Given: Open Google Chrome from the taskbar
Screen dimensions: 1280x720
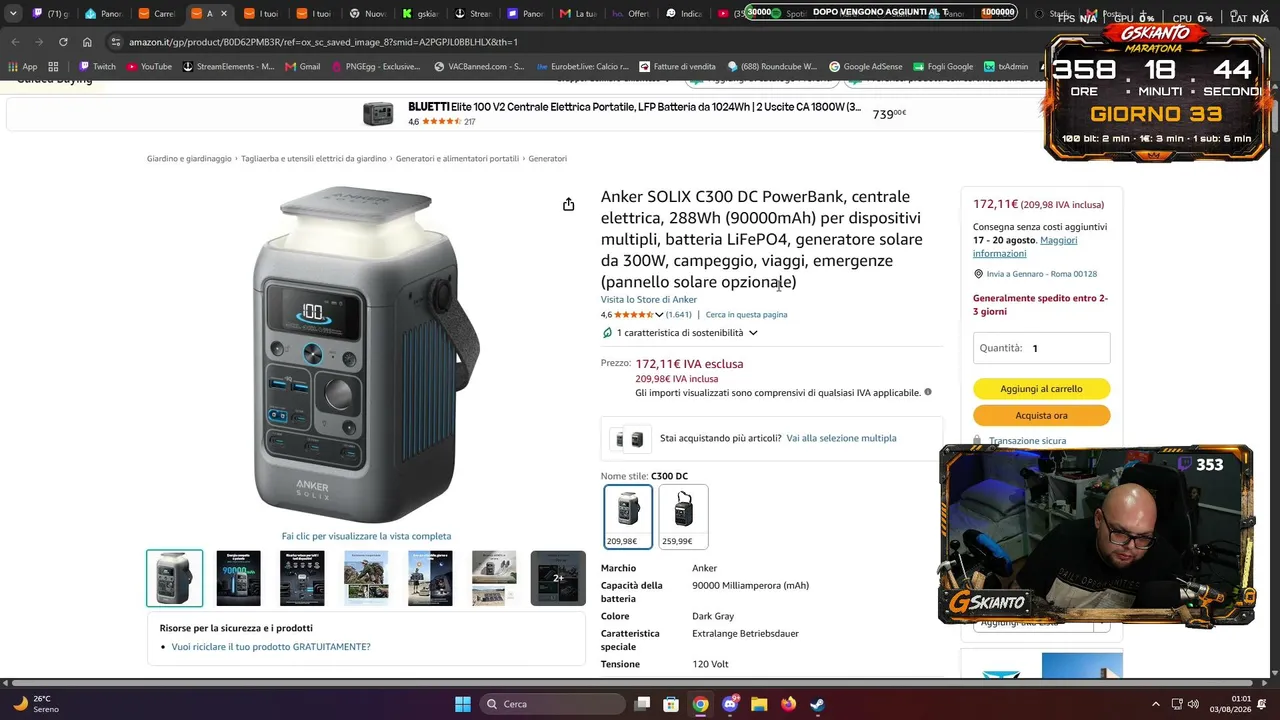Looking at the screenshot, I should (x=701, y=704).
